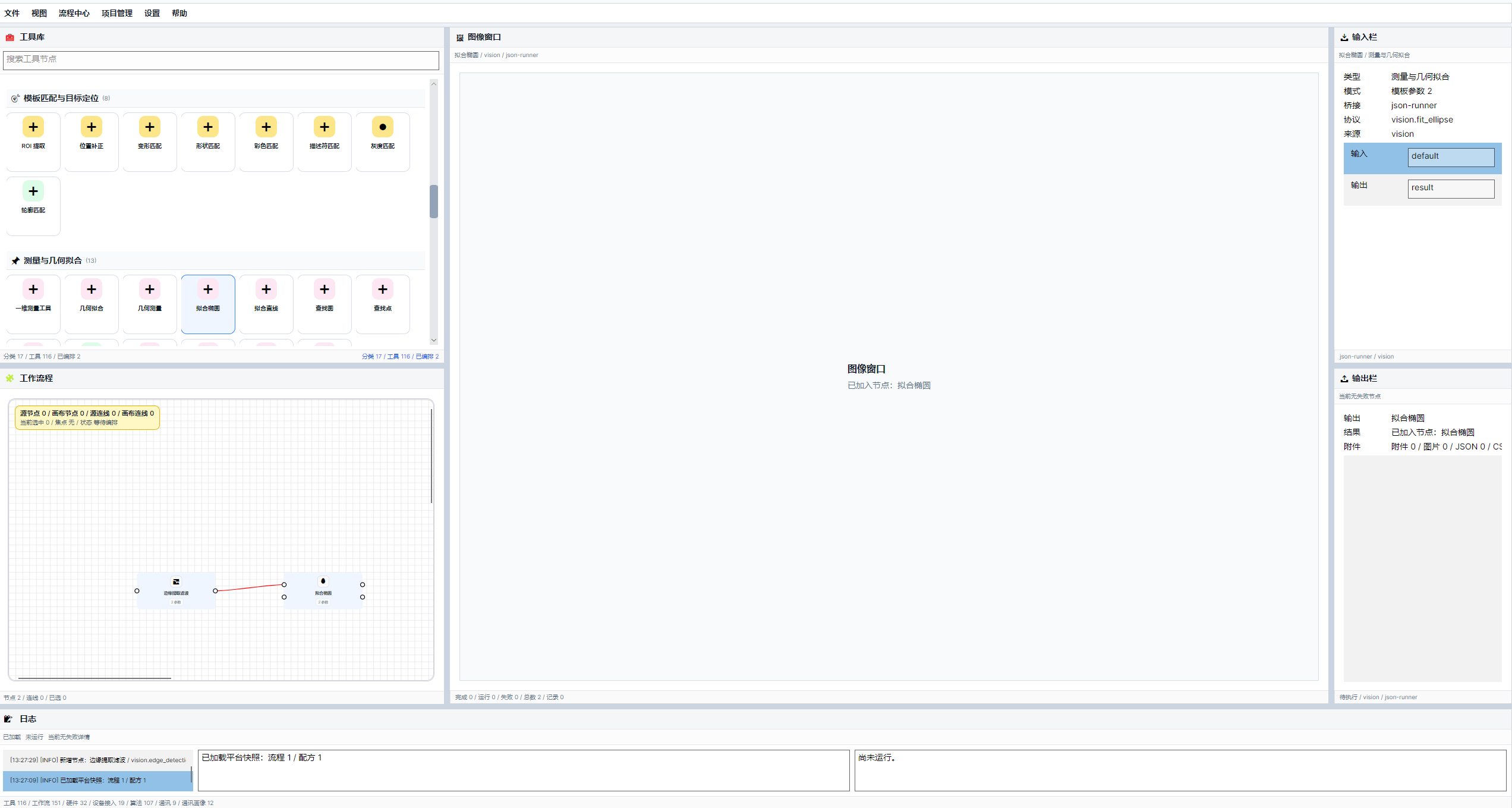Add the 轮廓匹配 tool
This screenshot has width=1512, height=808.
point(33,206)
